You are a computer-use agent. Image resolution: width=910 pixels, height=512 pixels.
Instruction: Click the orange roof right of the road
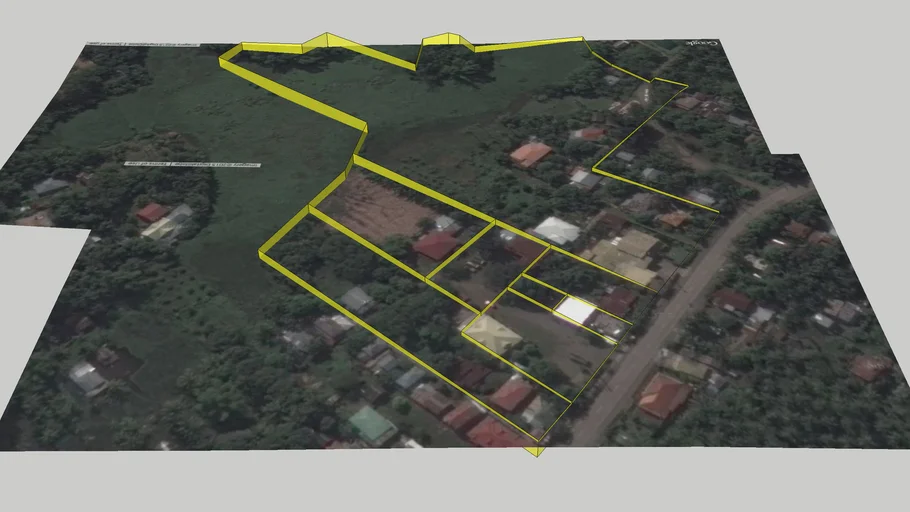coord(663,396)
